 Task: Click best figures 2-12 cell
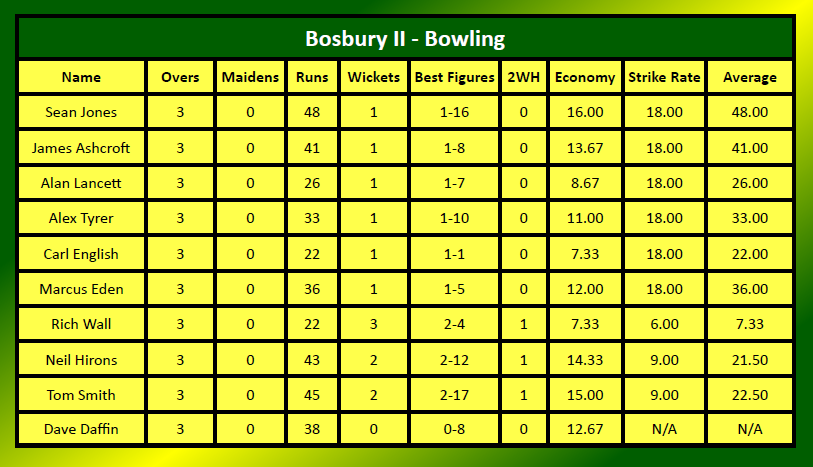pyautogui.click(x=455, y=360)
